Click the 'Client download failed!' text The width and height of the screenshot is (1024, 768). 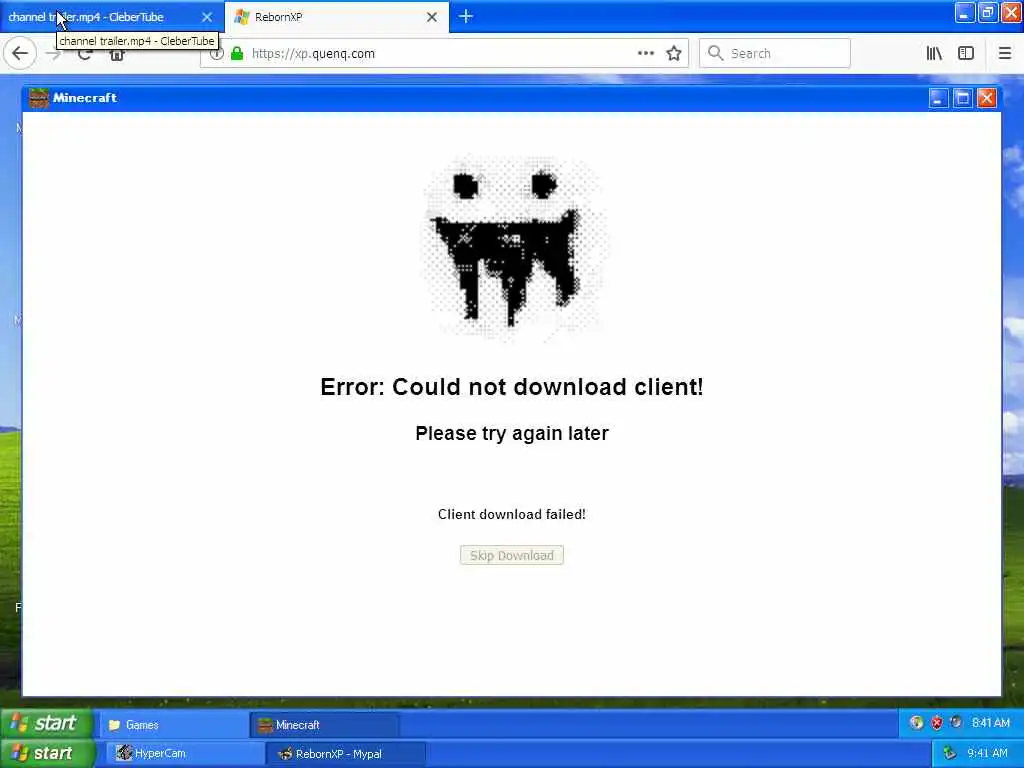511,515
